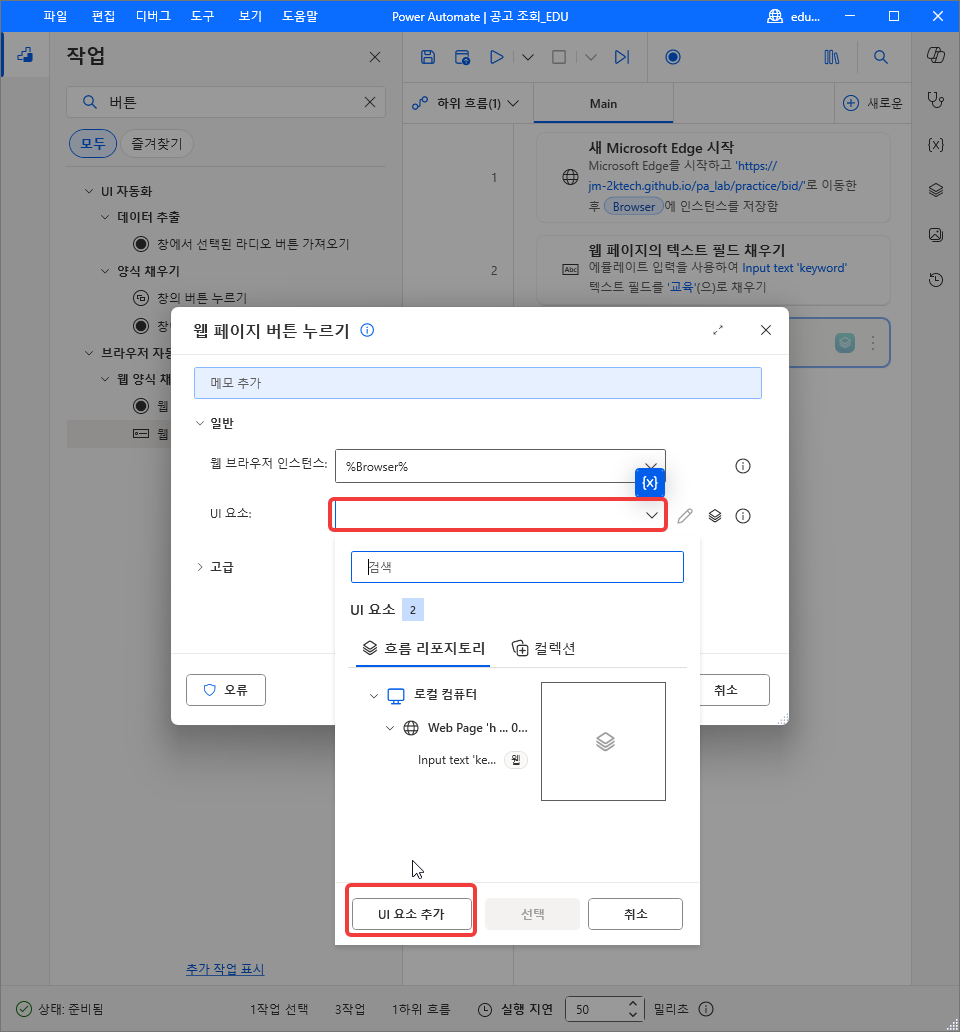This screenshot has height=1032, width=960.
Task: Click the search magnifier in the toolbar
Action: pos(881,57)
